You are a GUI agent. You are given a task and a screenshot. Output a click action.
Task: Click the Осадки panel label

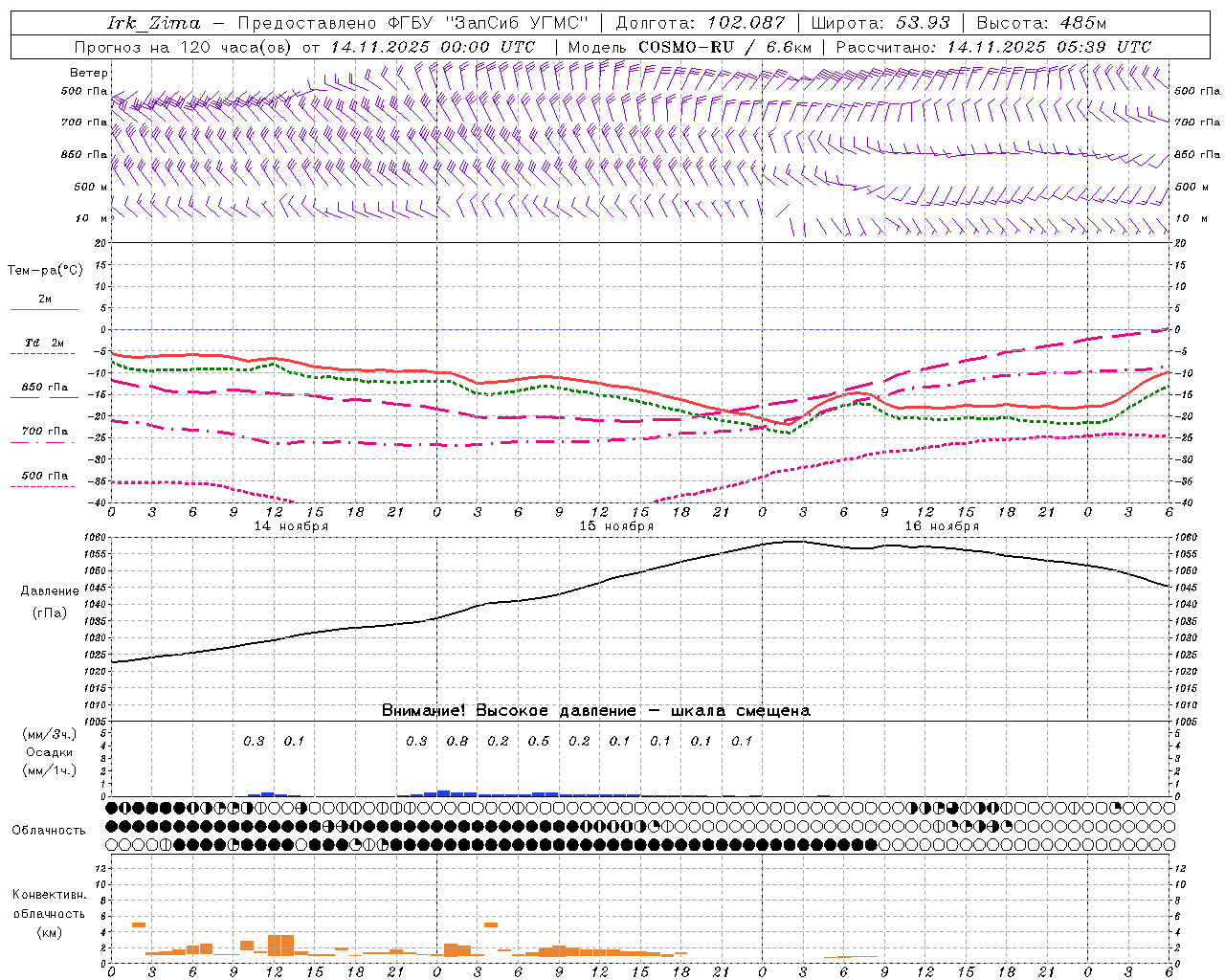pos(49,752)
